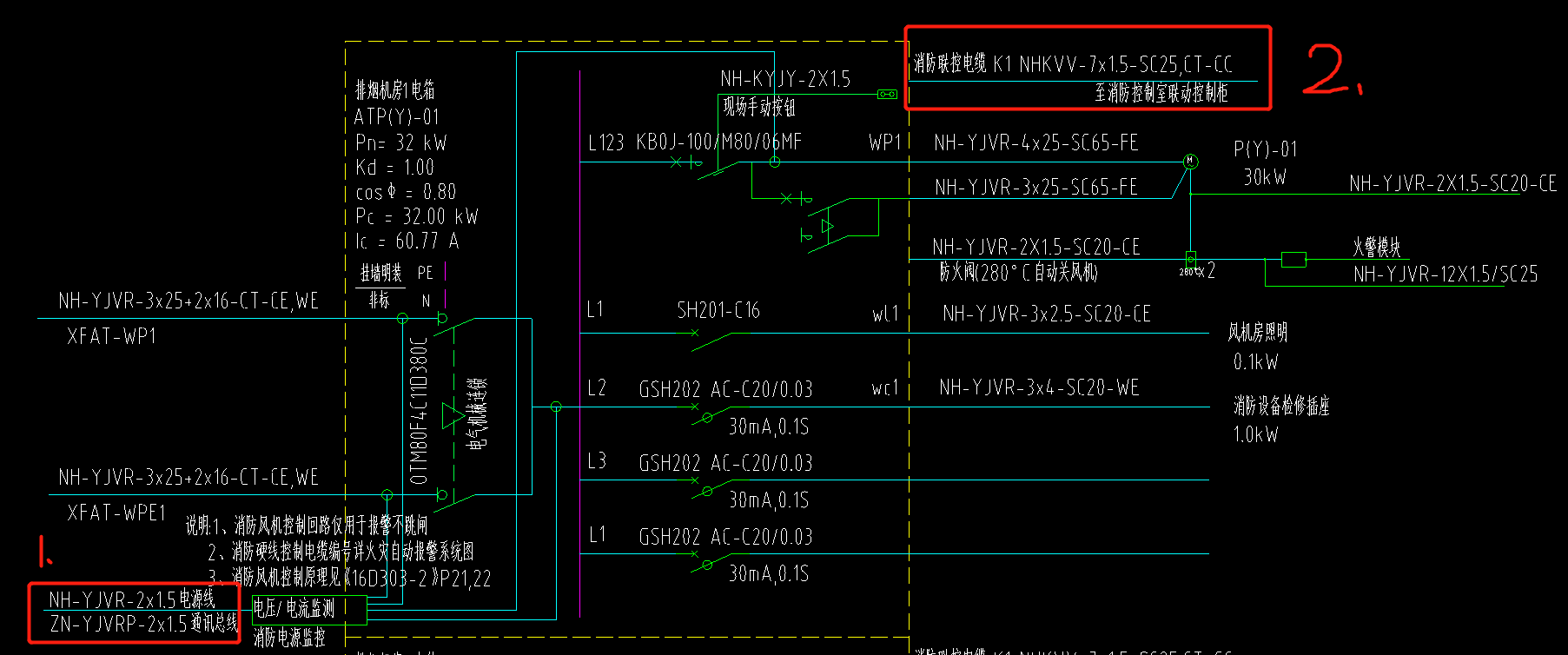Click the mechanical interlock triangle symbol
Screen dimensions: 1568x655
[x=453, y=415]
